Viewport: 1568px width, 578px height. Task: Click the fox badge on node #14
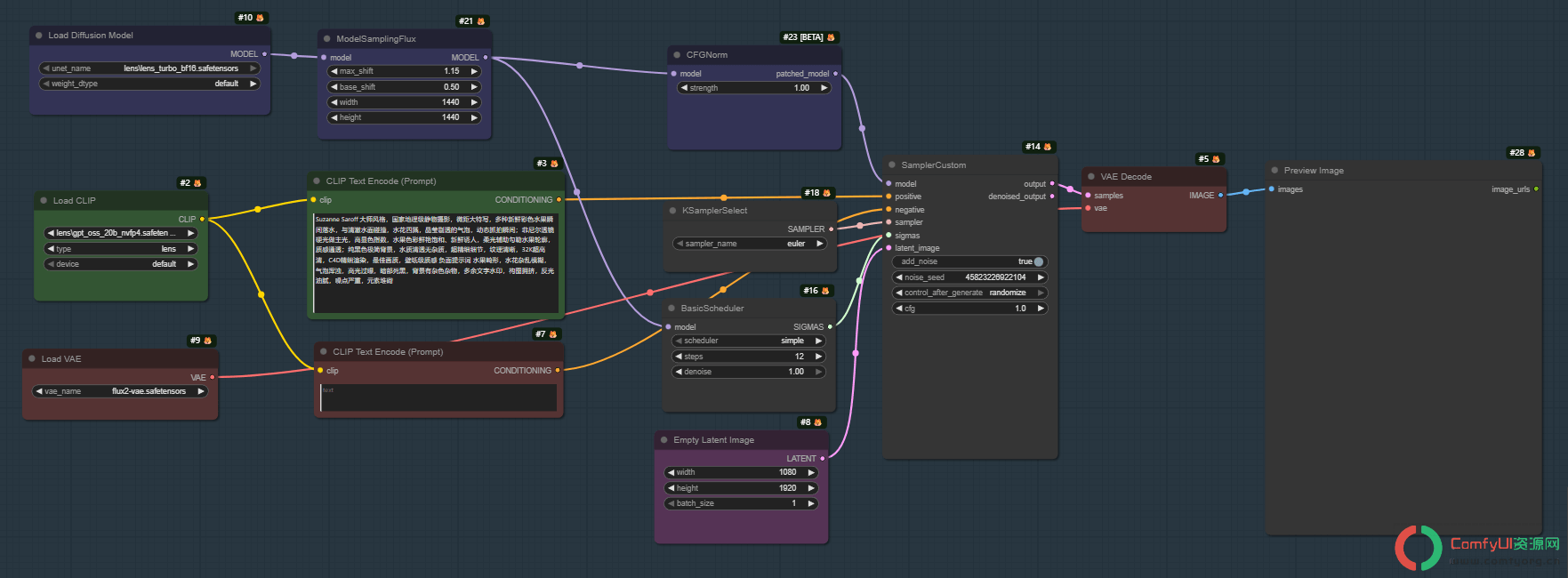click(x=1048, y=147)
